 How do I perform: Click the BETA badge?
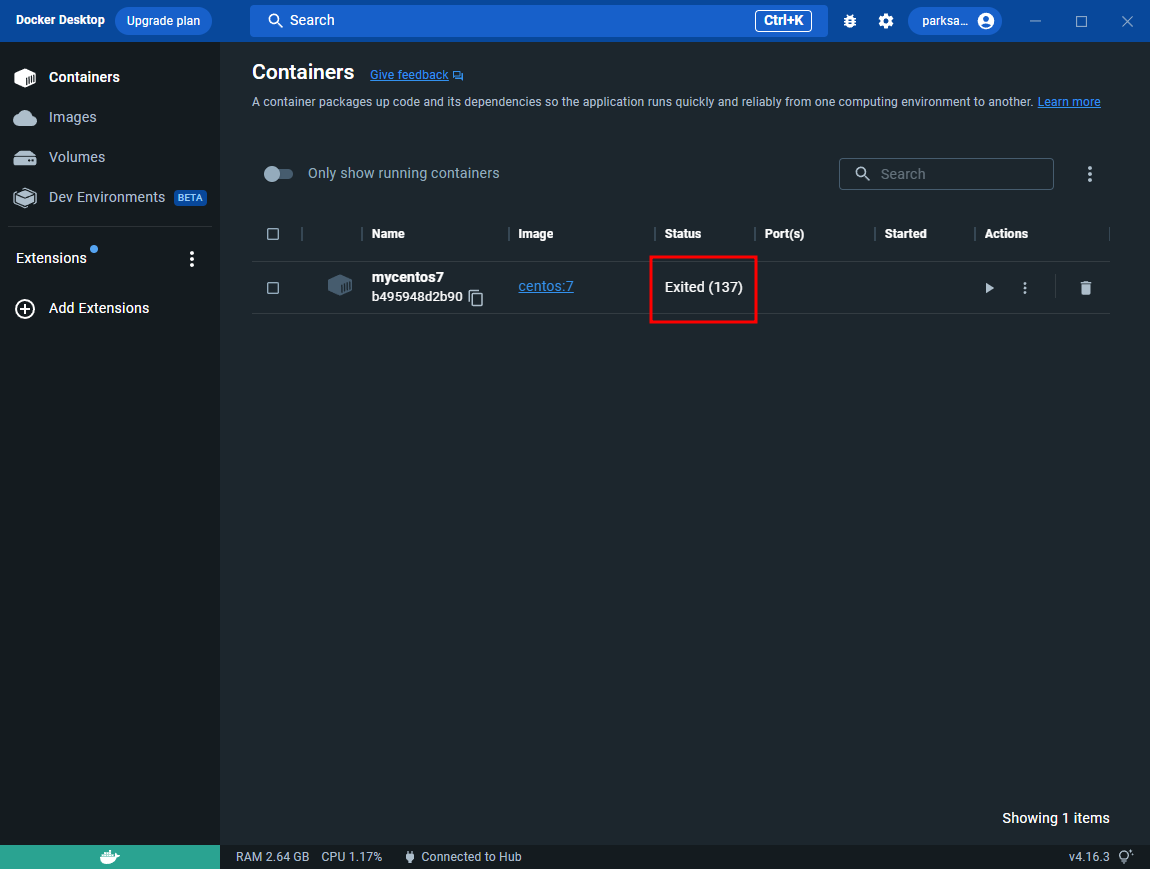(190, 198)
